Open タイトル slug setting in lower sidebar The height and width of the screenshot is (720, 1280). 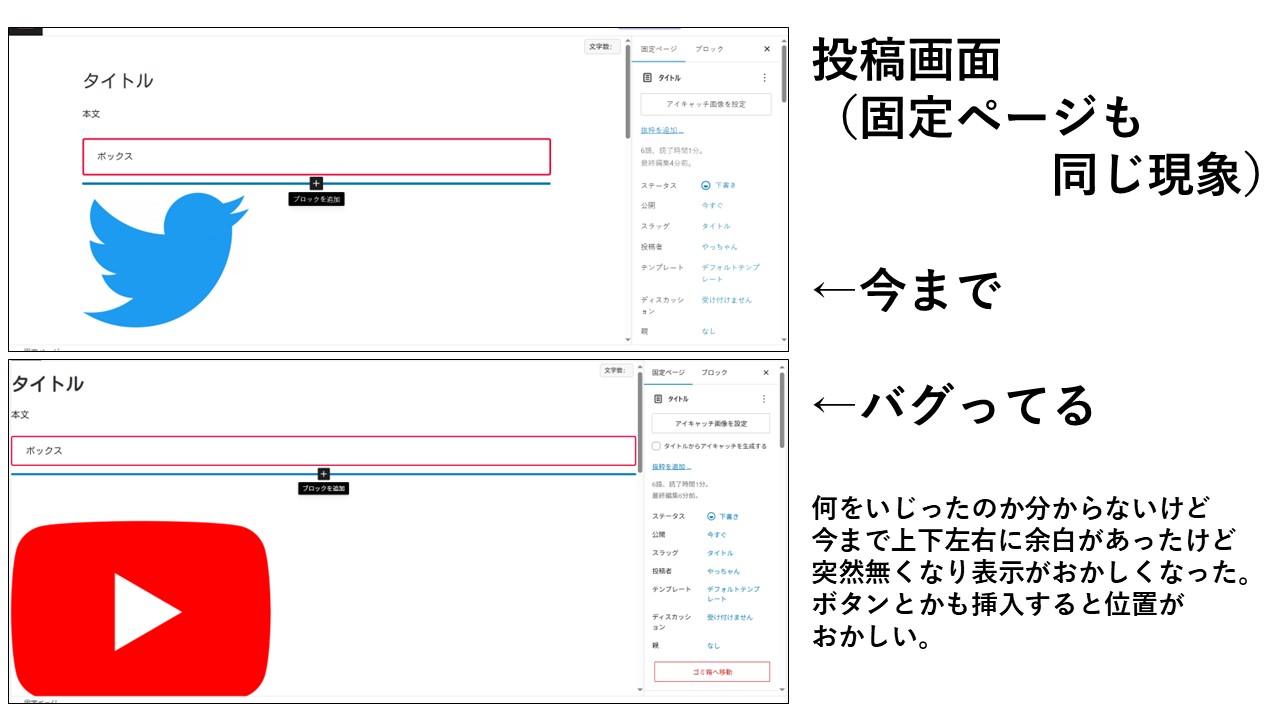(720, 553)
